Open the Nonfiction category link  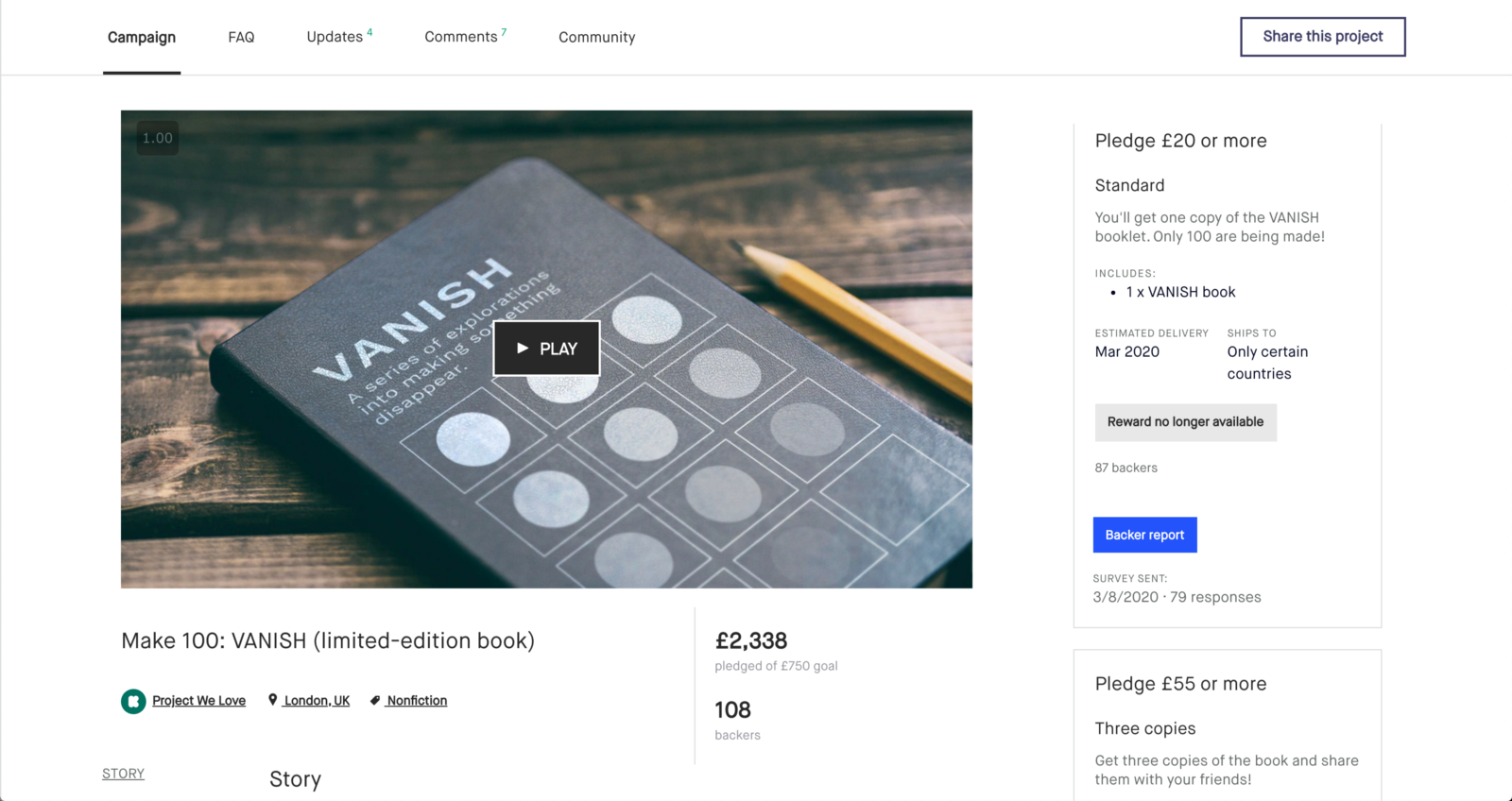(x=417, y=701)
